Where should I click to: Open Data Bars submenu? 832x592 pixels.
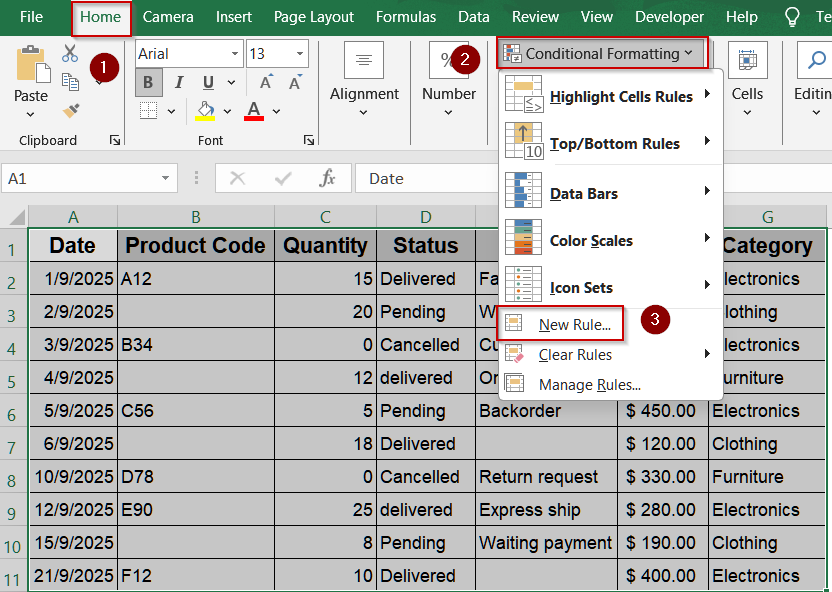point(610,193)
